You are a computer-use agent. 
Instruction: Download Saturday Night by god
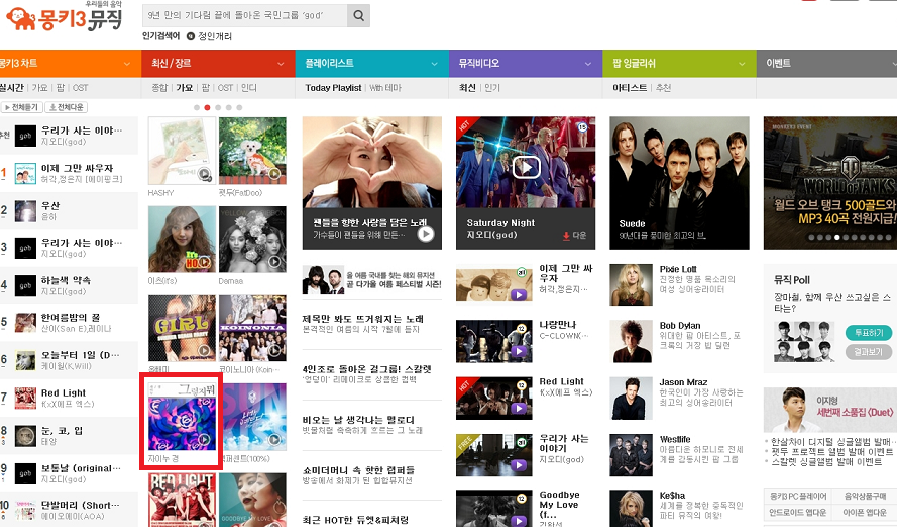[574, 236]
